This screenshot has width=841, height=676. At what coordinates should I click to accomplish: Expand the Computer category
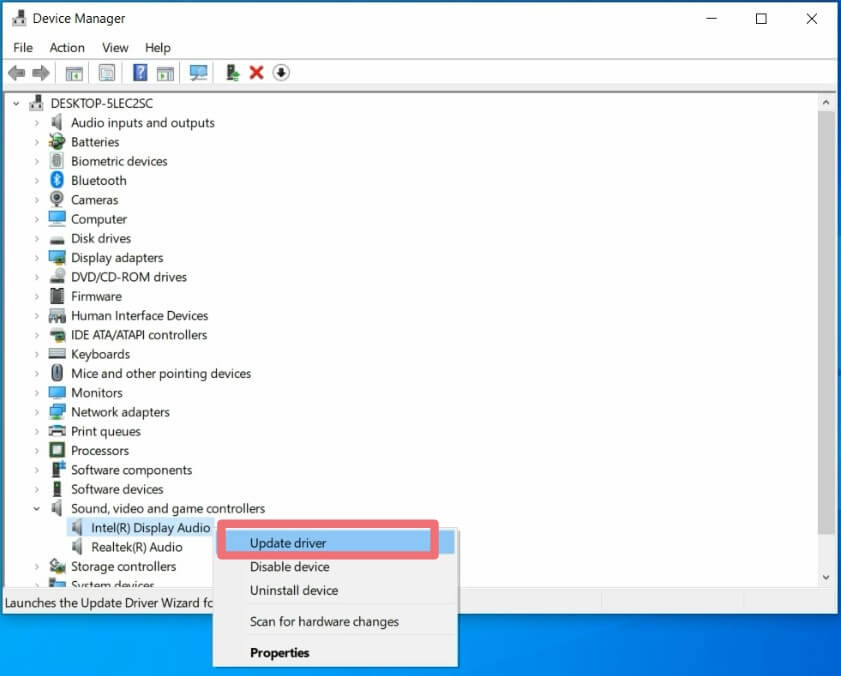click(36, 219)
